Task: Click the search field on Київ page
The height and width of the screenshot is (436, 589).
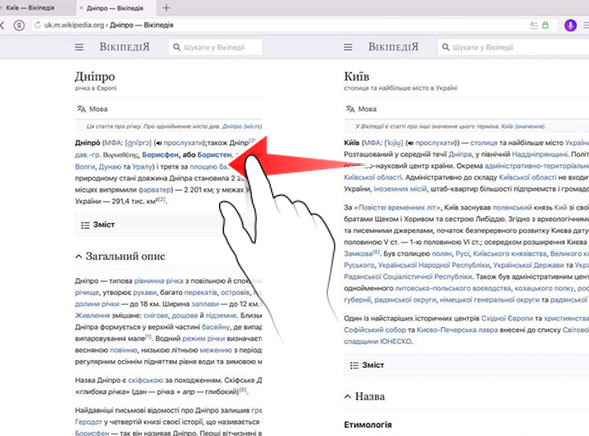Action: [x=513, y=47]
